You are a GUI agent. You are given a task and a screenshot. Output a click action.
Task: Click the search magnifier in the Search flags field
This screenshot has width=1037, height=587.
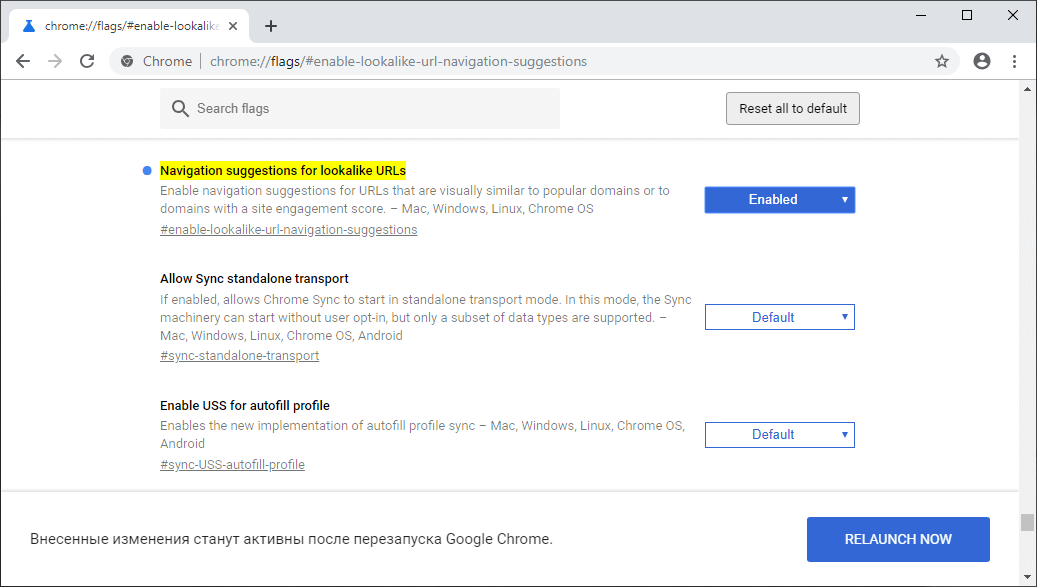[x=181, y=108]
